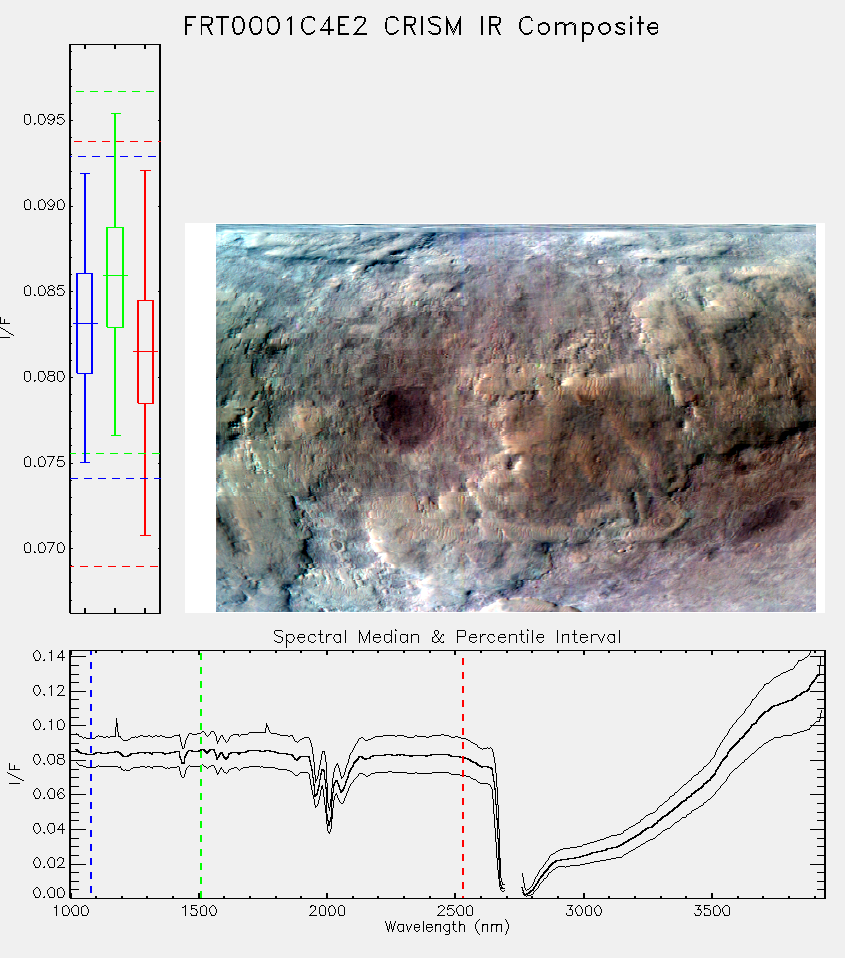845x958 pixels.
Task: Click the 0.095 tick label on boxplot axis
Action: [x=44, y=120]
